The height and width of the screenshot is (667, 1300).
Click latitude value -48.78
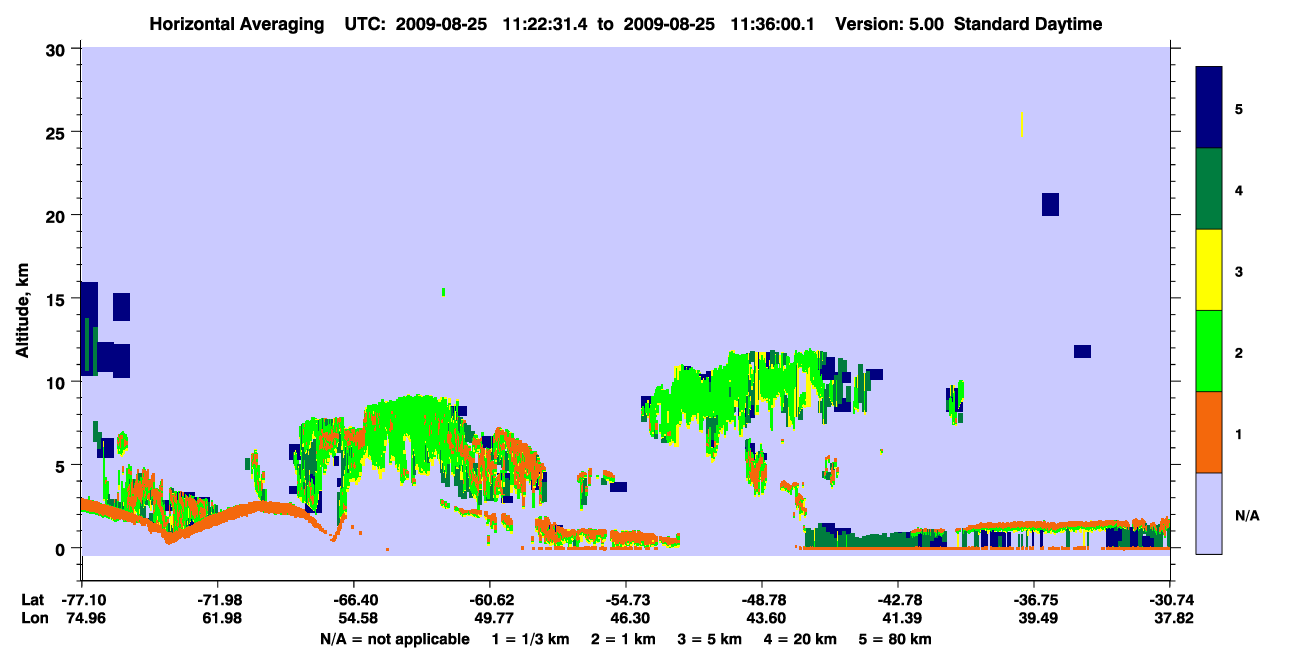(x=762, y=600)
